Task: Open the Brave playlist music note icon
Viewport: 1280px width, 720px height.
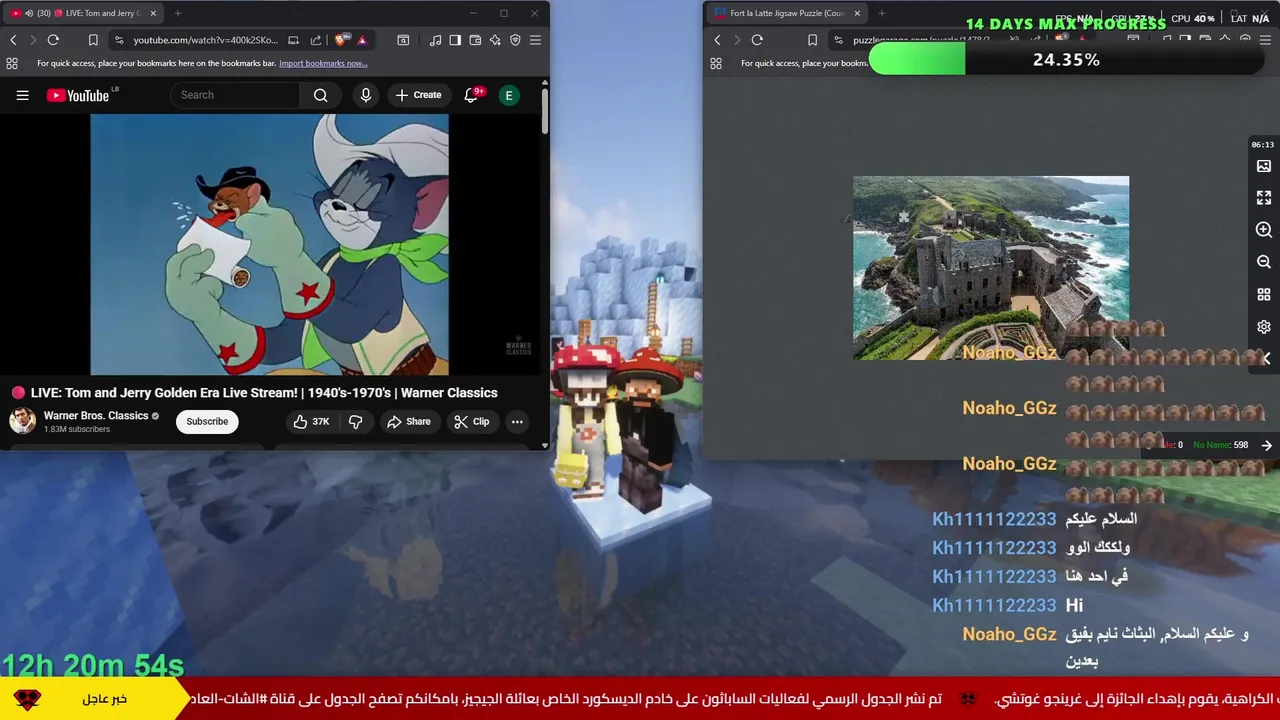Action: [x=435, y=40]
